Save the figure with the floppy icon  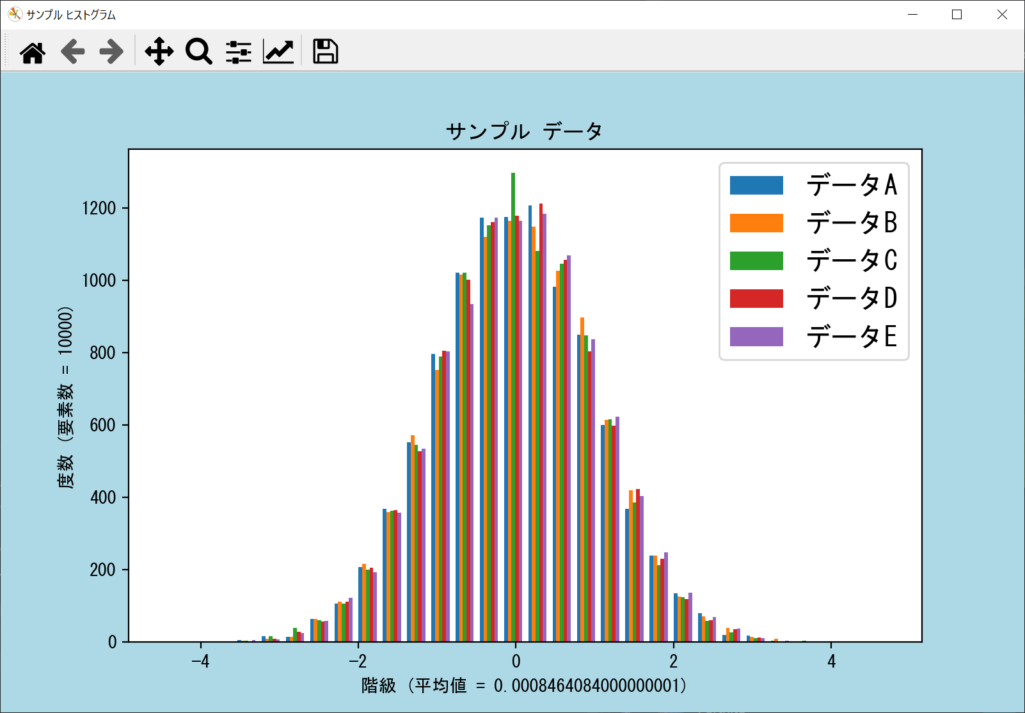pos(326,52)
